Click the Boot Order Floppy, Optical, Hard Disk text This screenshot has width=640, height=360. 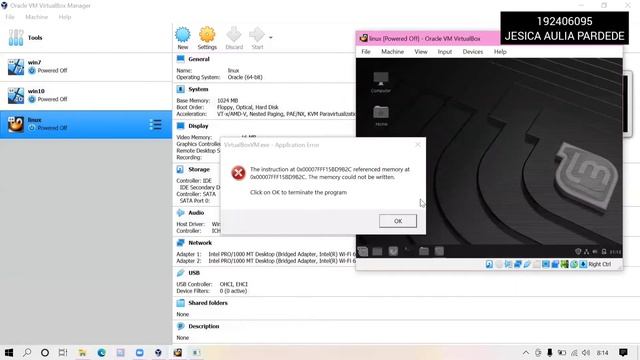click(x=248, y=107)
